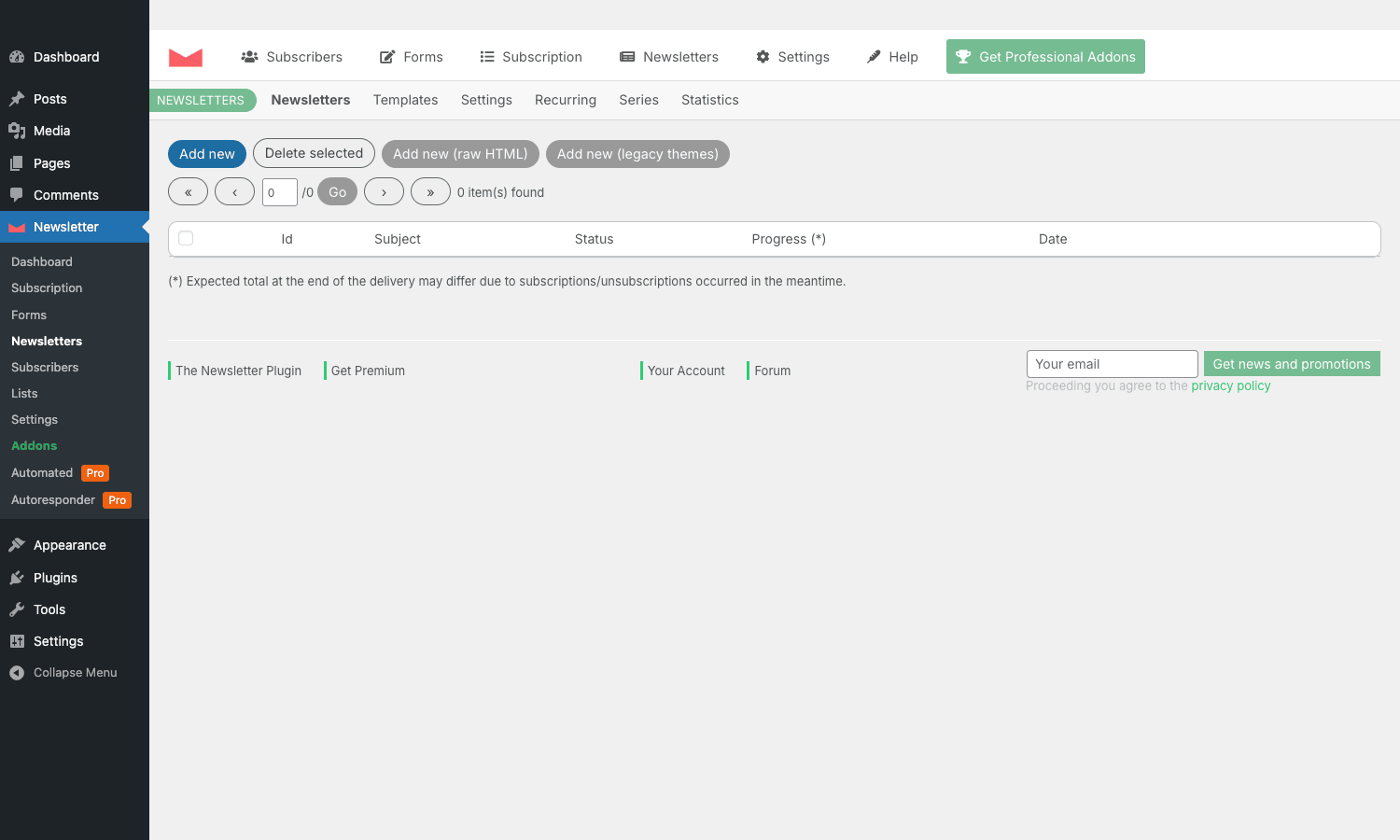Image resolution: width=1400 pixels, height=840 pixels.
Task: Open Lists submenu item
Action: click(75, 394)
